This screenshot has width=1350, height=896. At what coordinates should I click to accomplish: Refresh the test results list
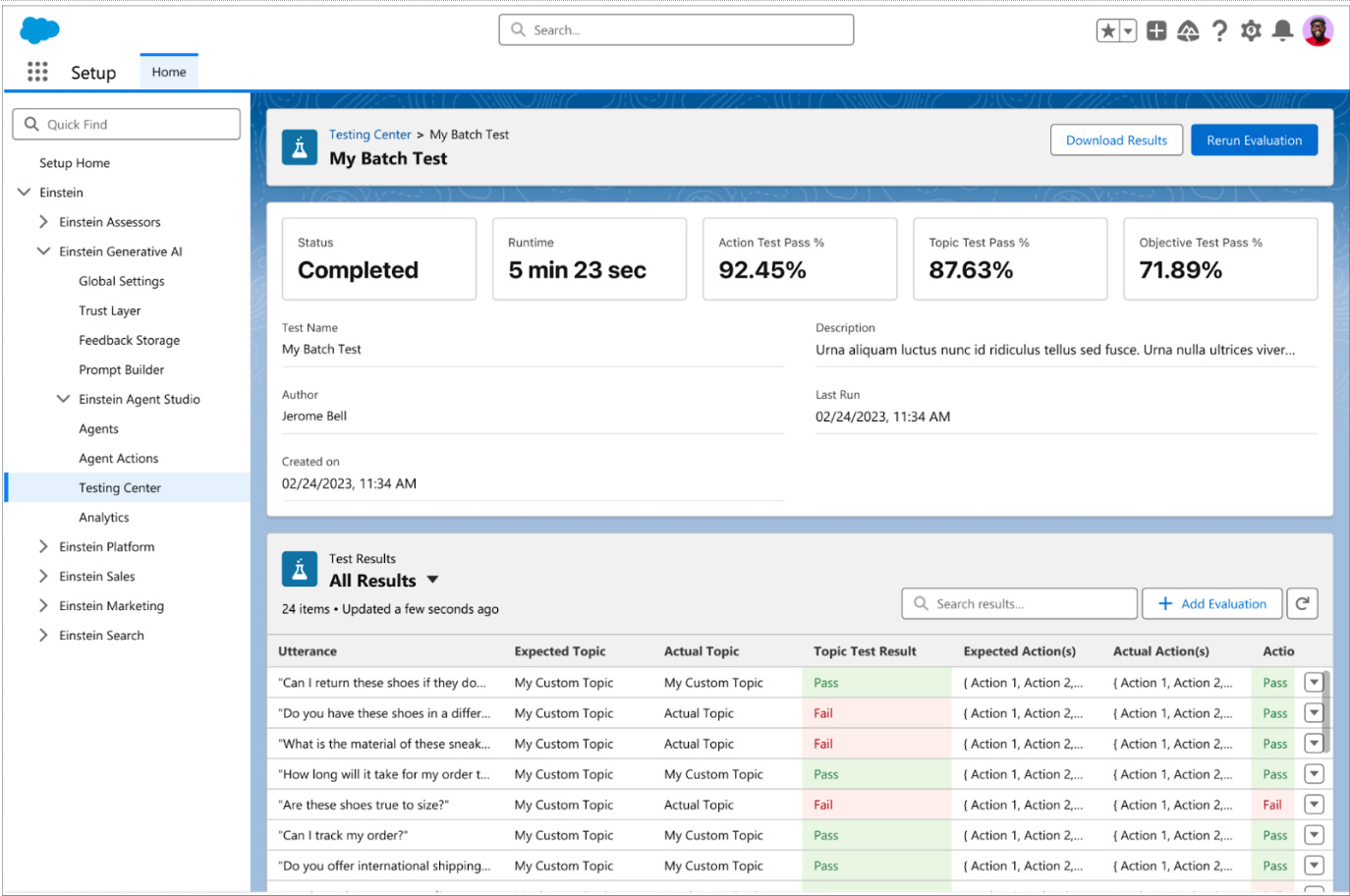point(1302,603)
